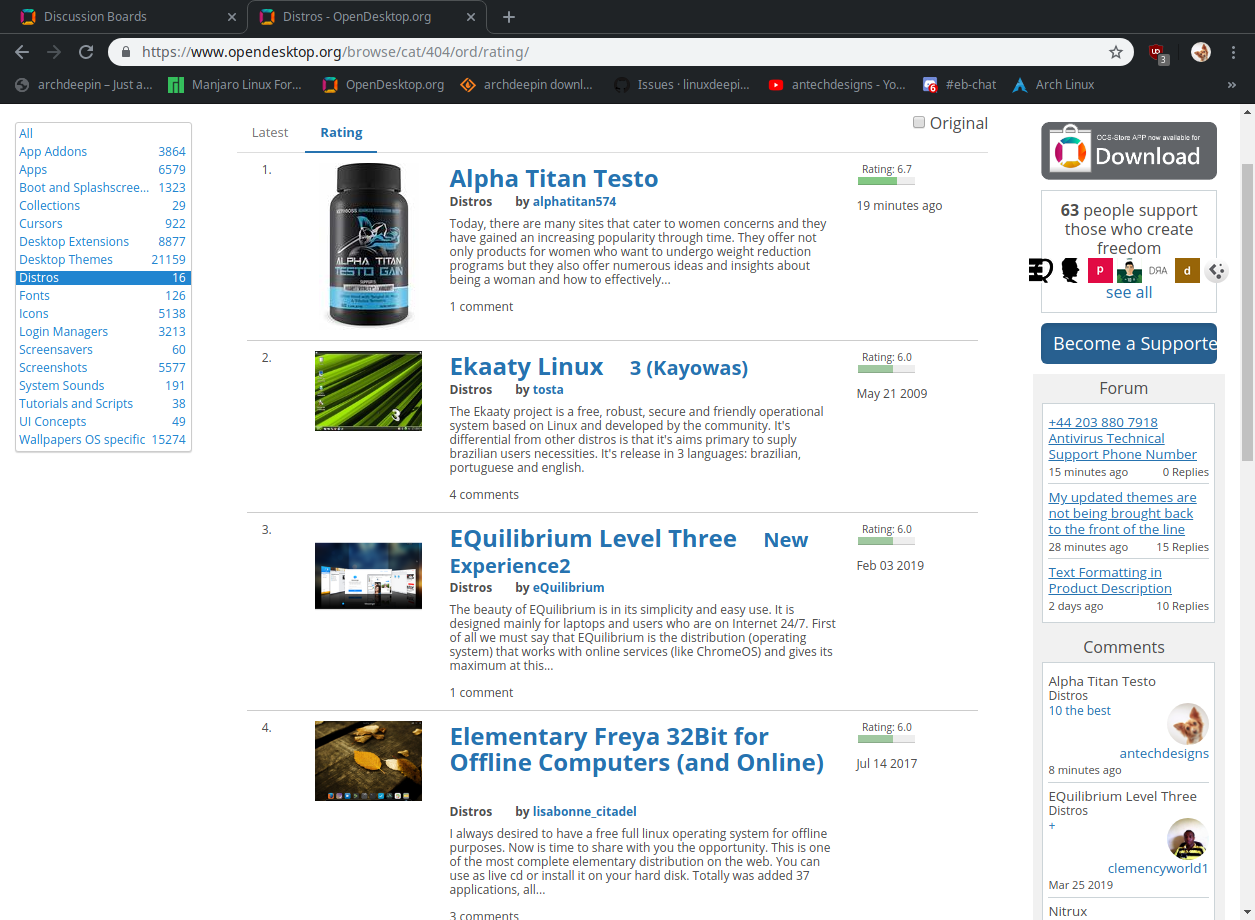Open the GitHub Issues linuxdeepin bookmark
The height and width of the screenshot is (920, 1255).
click(x=681, y=85)
